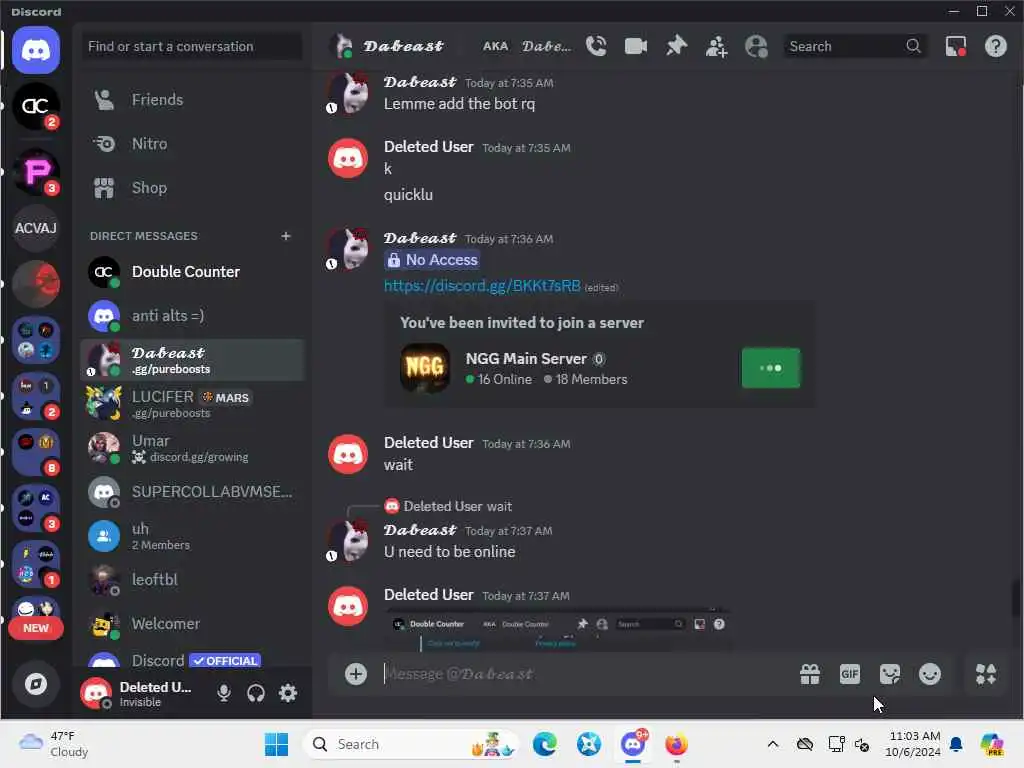Open the anti alts =) conversation
The image size is (1024, 768).
coord(192,316)
